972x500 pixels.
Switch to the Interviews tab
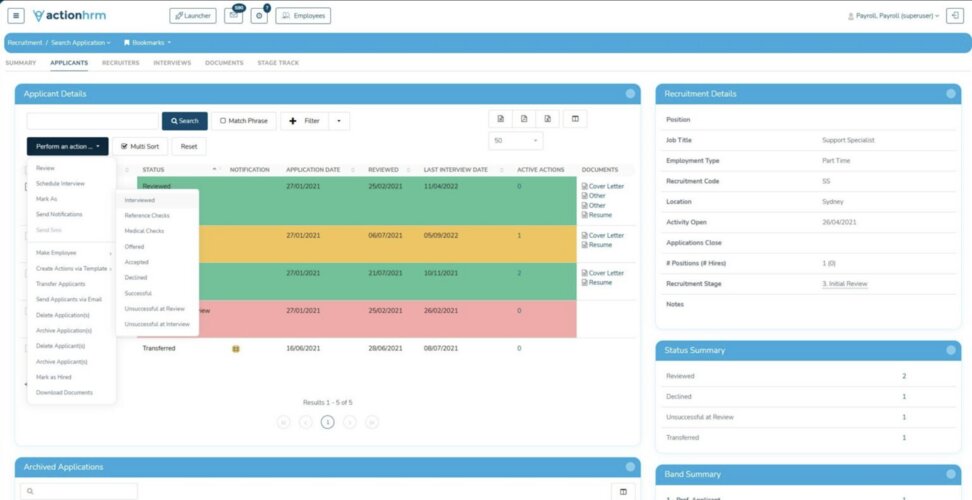click(172, 63)
